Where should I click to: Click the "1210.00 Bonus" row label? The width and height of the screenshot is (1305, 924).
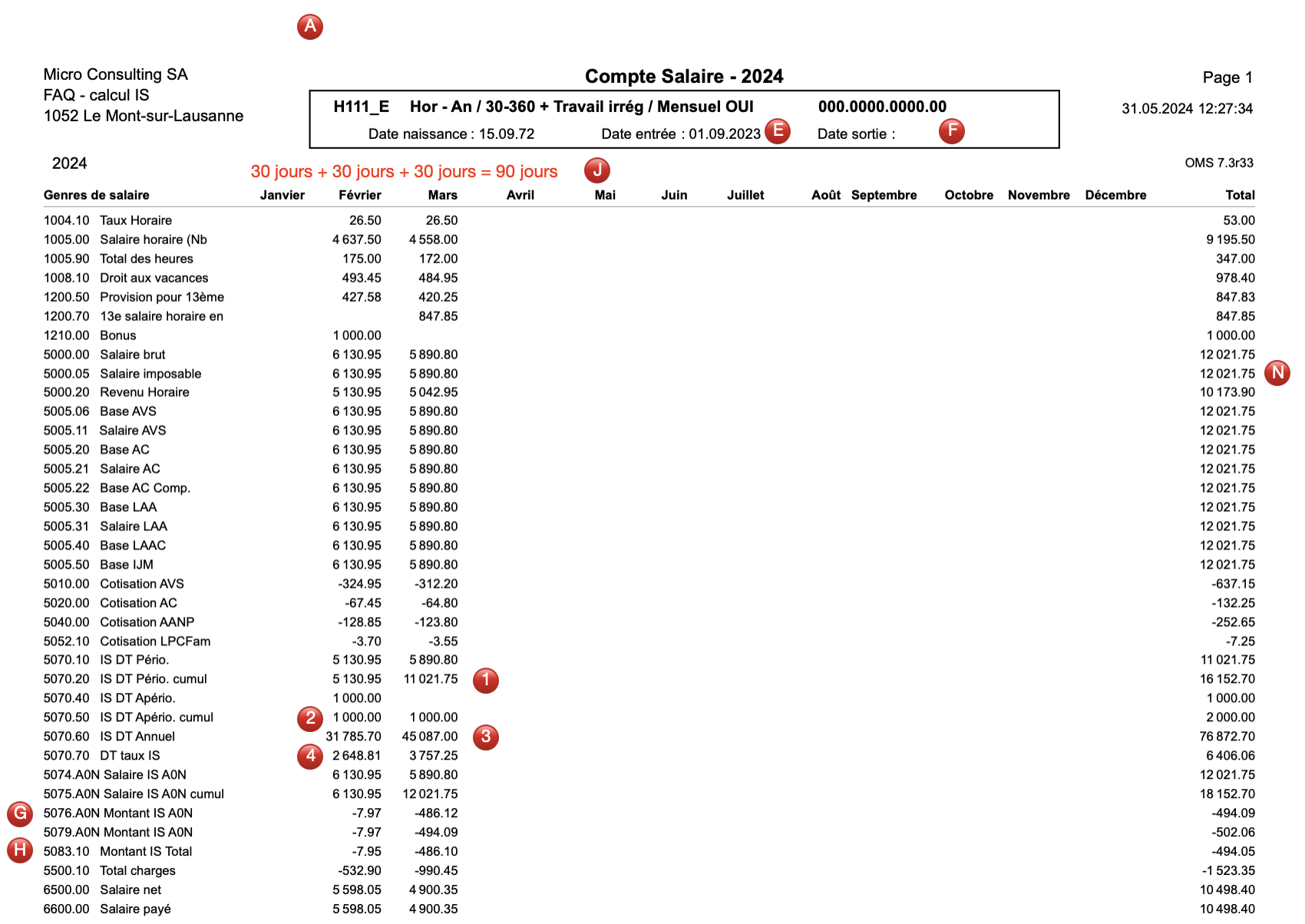point(90,335)
